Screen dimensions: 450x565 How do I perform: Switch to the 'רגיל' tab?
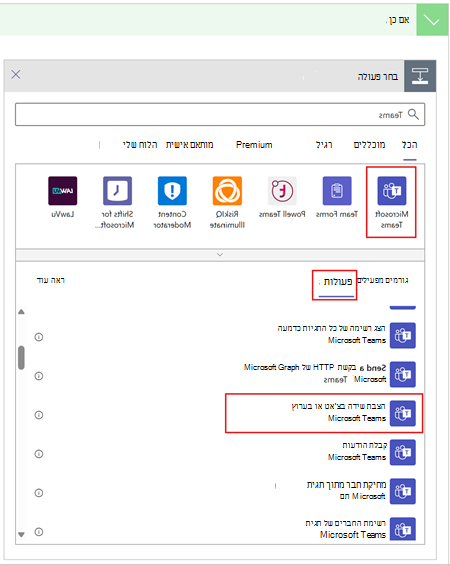pyautogui.click(x=324, y=145)
